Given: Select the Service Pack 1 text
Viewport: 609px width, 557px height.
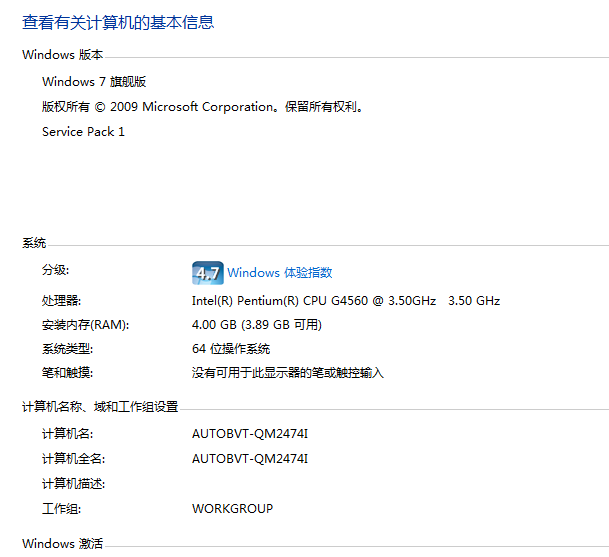Looking at the screenshot, I should [x=83, y=132].
